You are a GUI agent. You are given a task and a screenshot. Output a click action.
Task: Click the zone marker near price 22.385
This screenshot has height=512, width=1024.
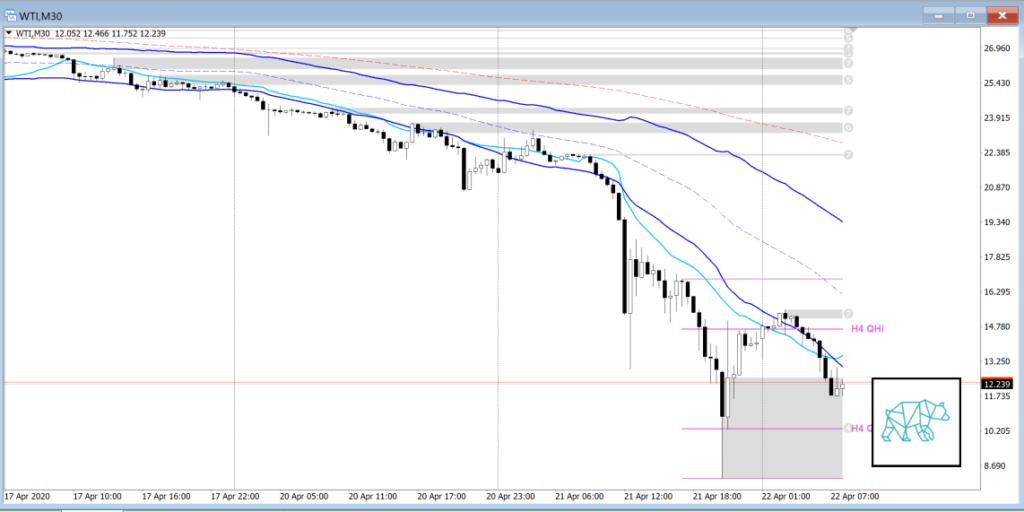tap(847, 155)
